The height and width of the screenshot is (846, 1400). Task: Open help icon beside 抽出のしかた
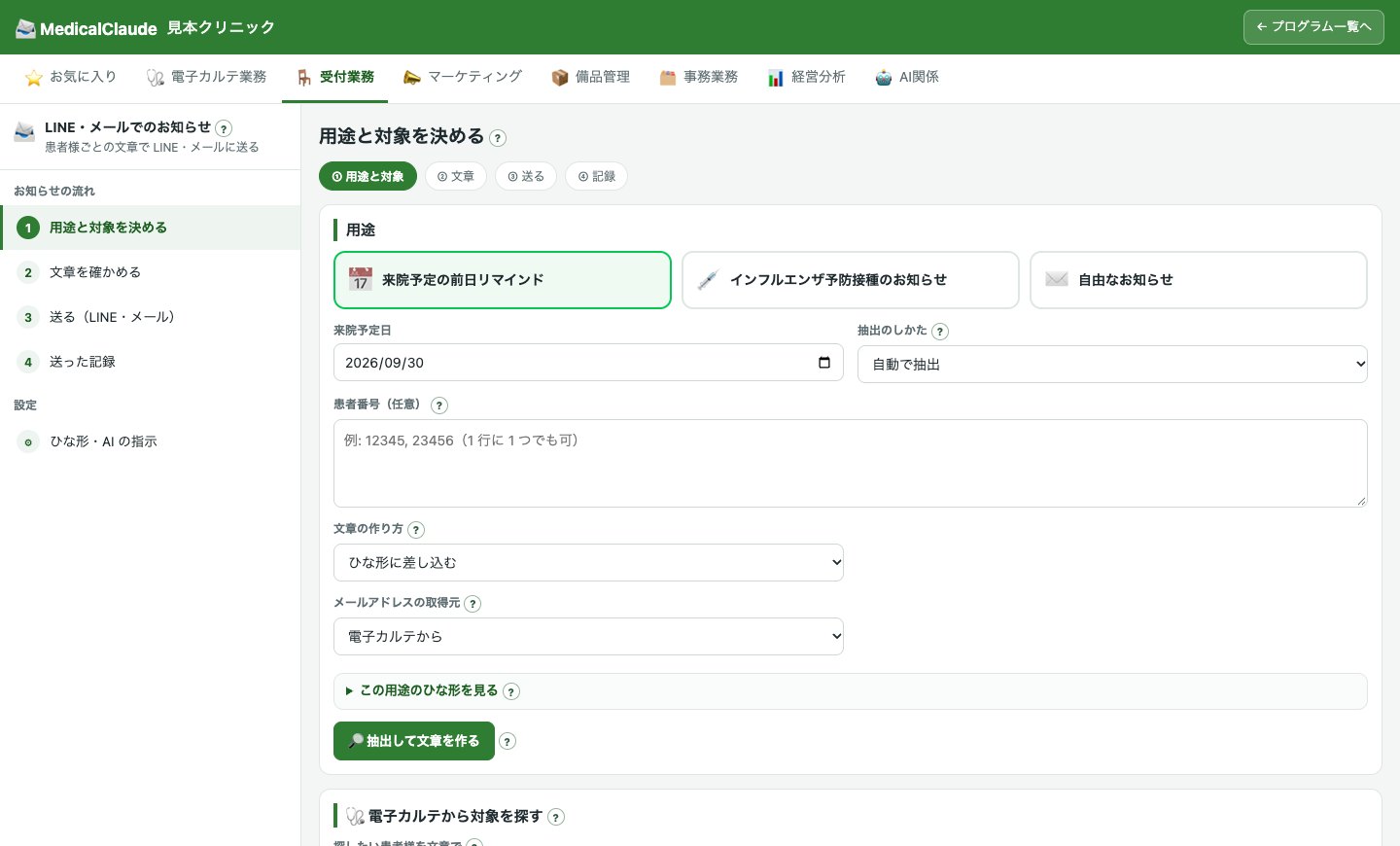[940, 332]
